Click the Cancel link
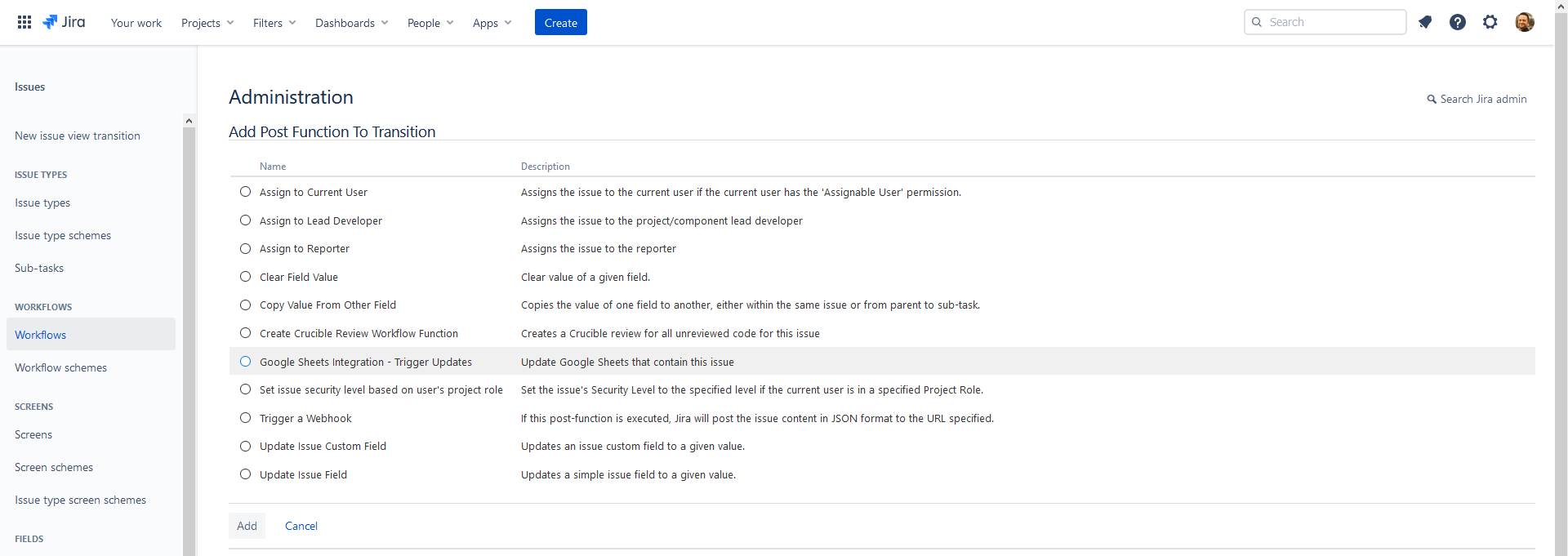Screen dimensions: 1568x556 click(301, 526)
